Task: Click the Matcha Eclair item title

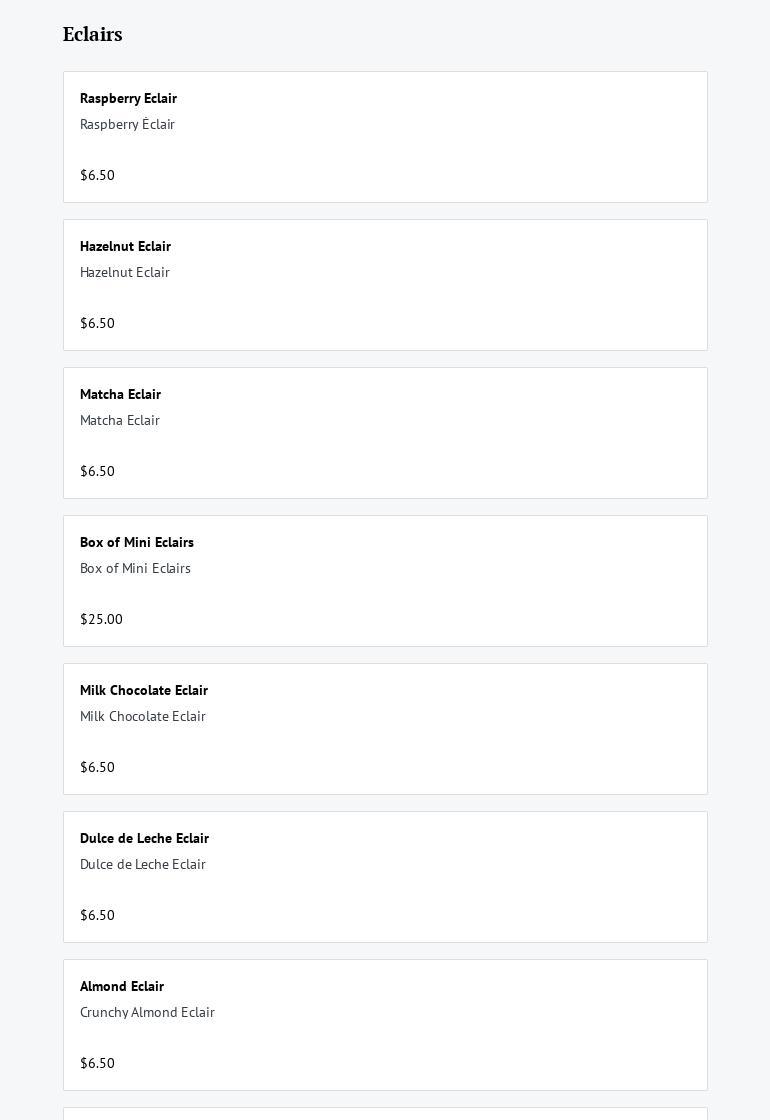Action: click(x=120, y=394)
